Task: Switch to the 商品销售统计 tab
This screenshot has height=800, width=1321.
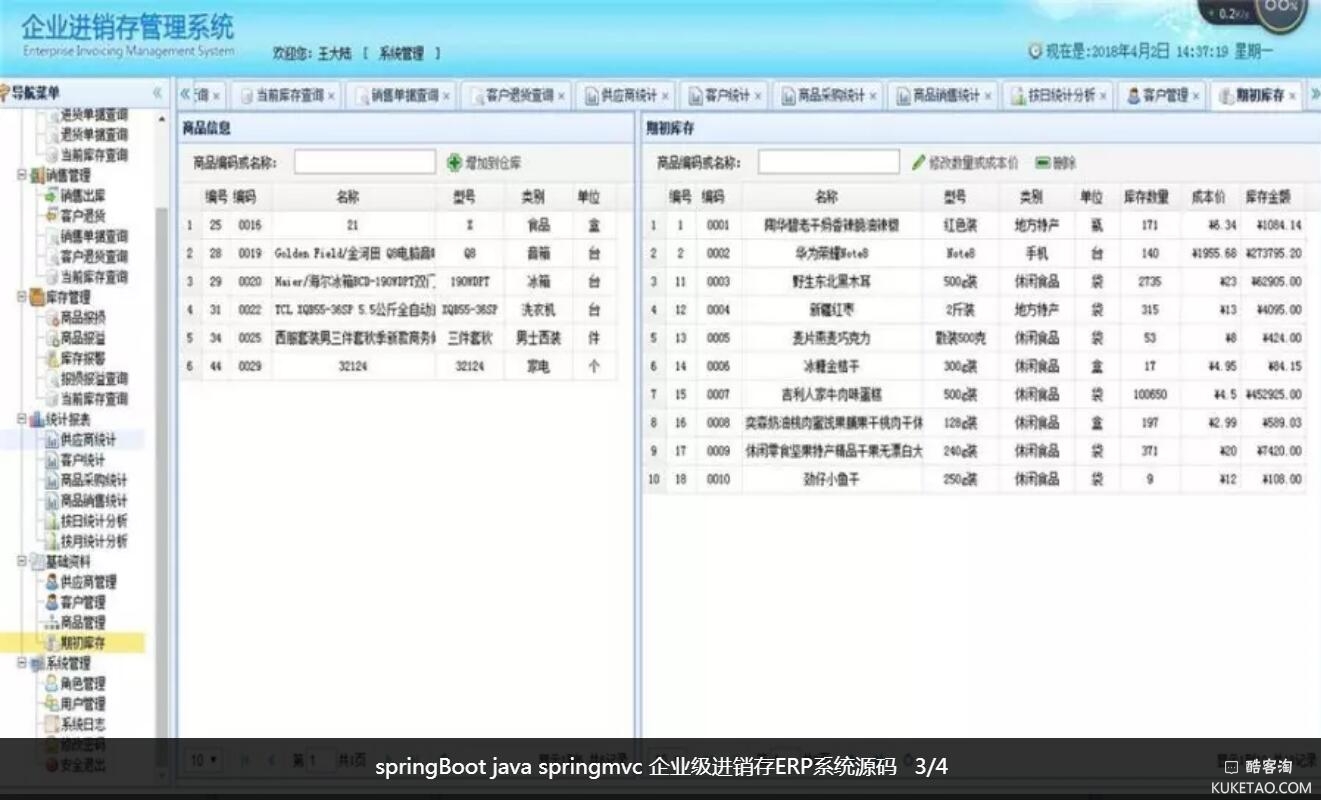Action: click(x=941, y=96)
